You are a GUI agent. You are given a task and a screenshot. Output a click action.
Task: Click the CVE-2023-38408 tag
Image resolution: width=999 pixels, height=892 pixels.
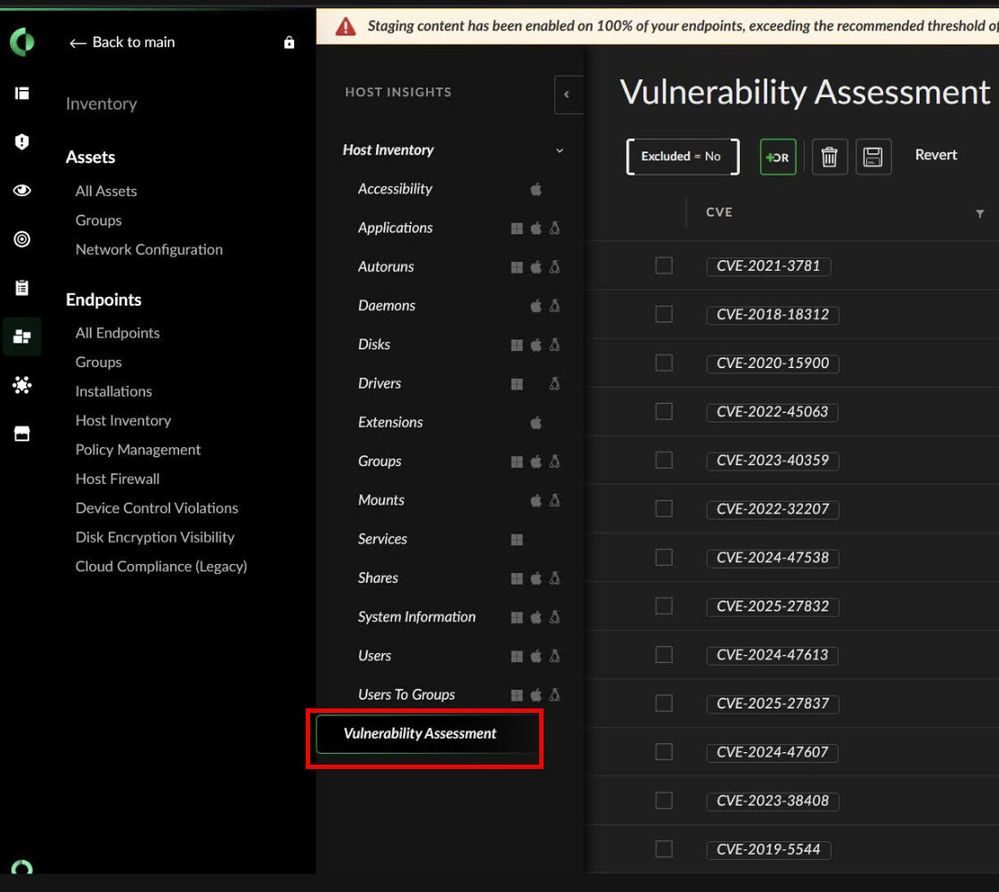[x=772, y=801]
